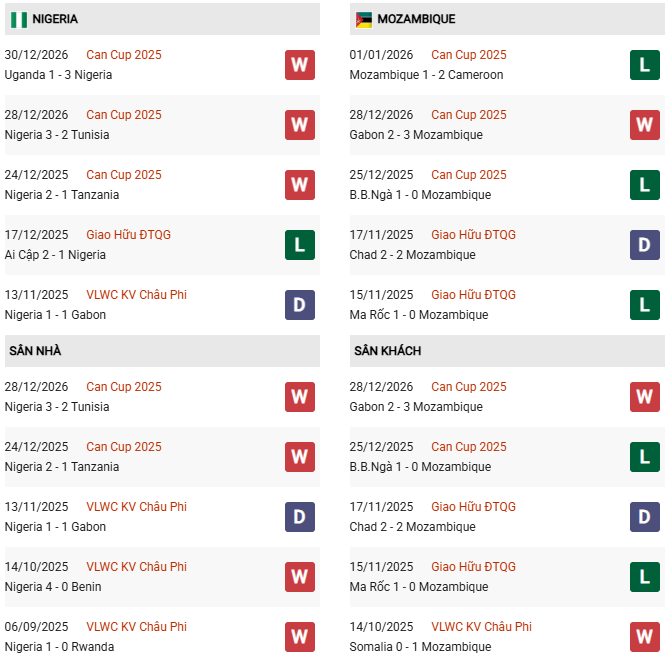Click the L badge for Mozambique vs Cameroon
Image resolution: width=666 pixels, height=662 pixels.
coord(644,65)
